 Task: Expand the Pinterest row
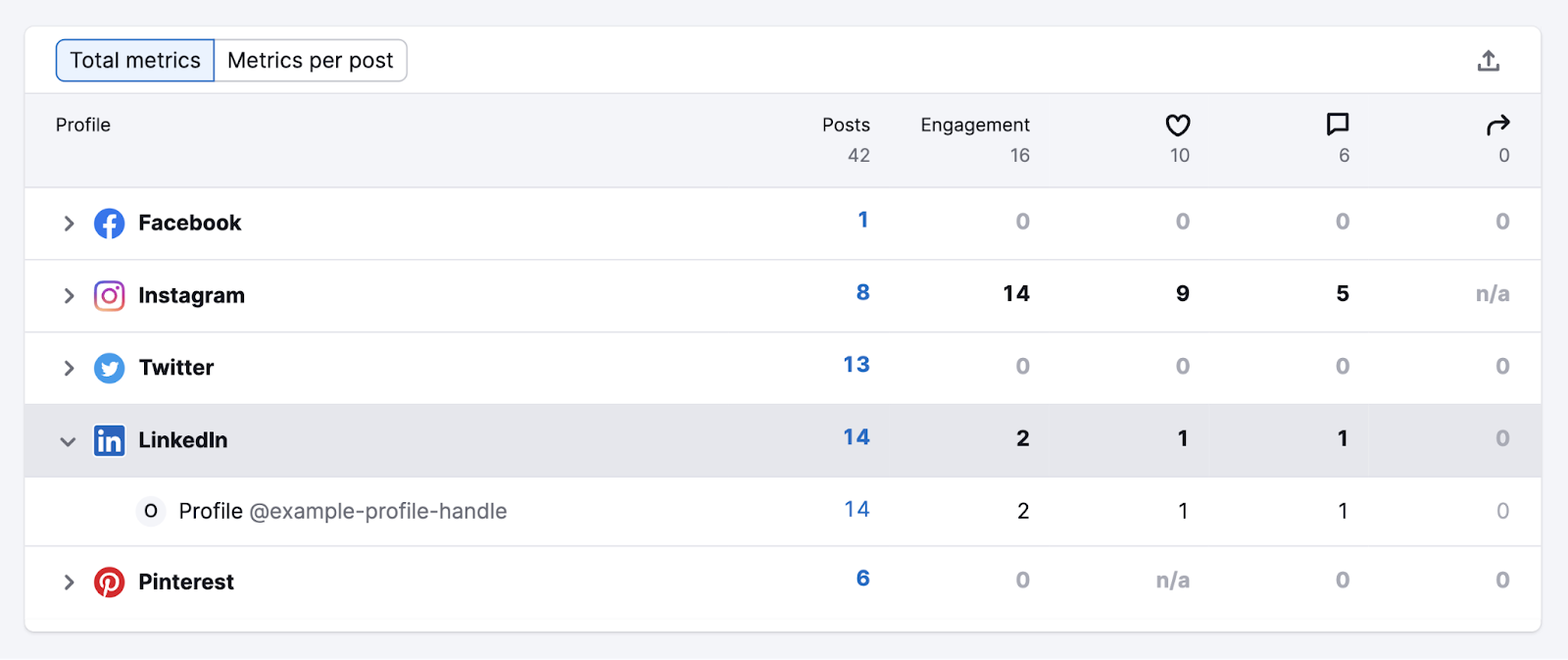coord(69,582)
